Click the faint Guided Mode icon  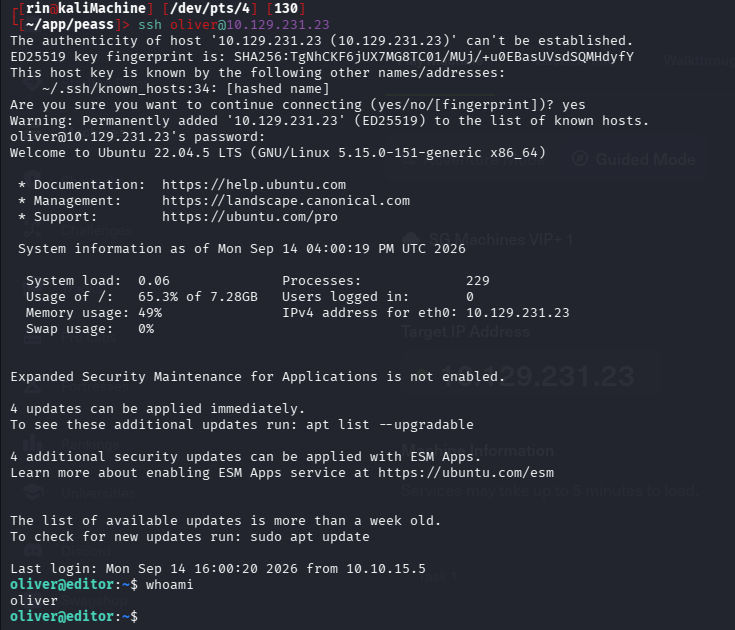point(580,158)
